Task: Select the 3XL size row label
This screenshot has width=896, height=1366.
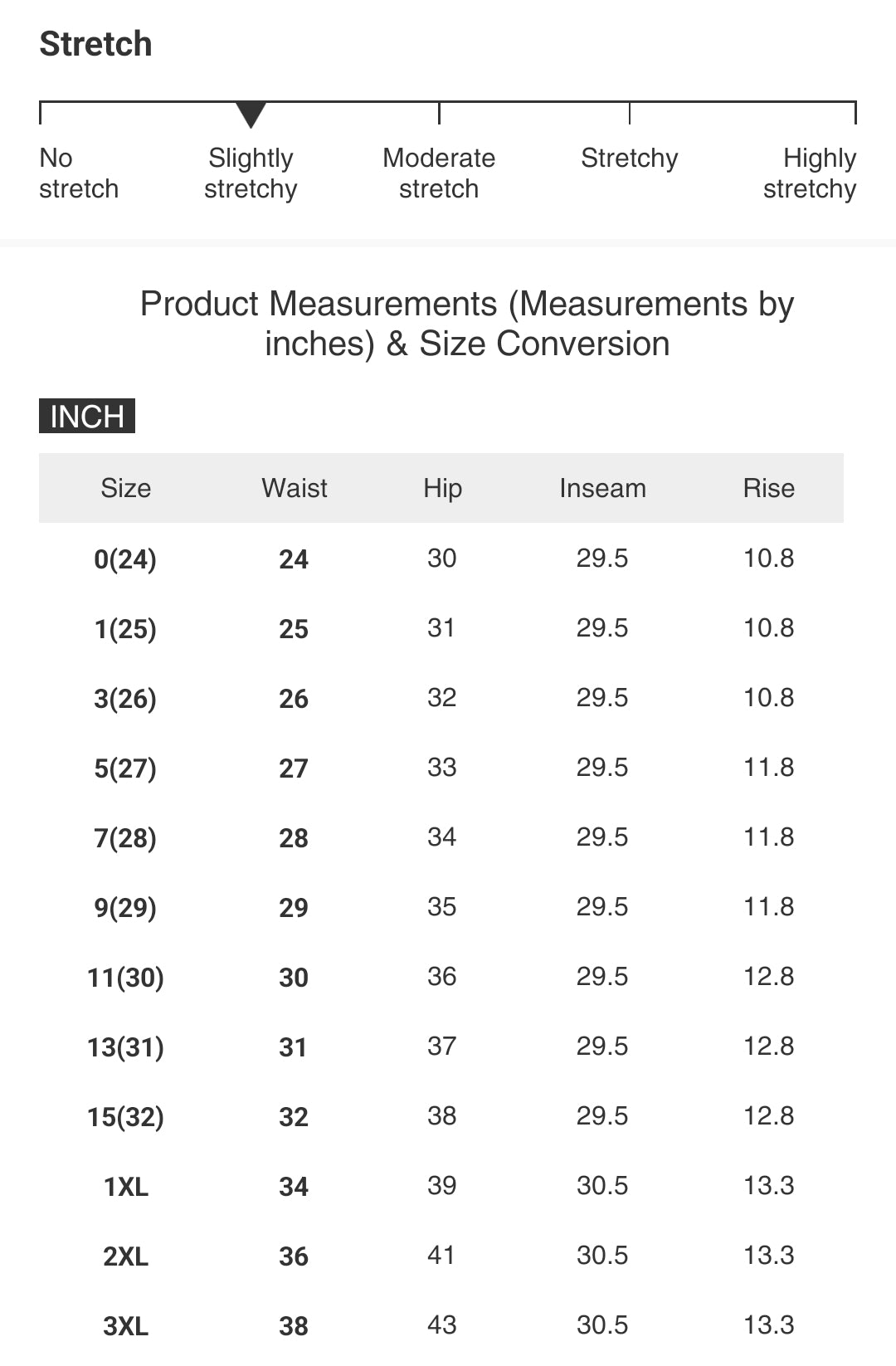Action: click(x=125, y=1326)
